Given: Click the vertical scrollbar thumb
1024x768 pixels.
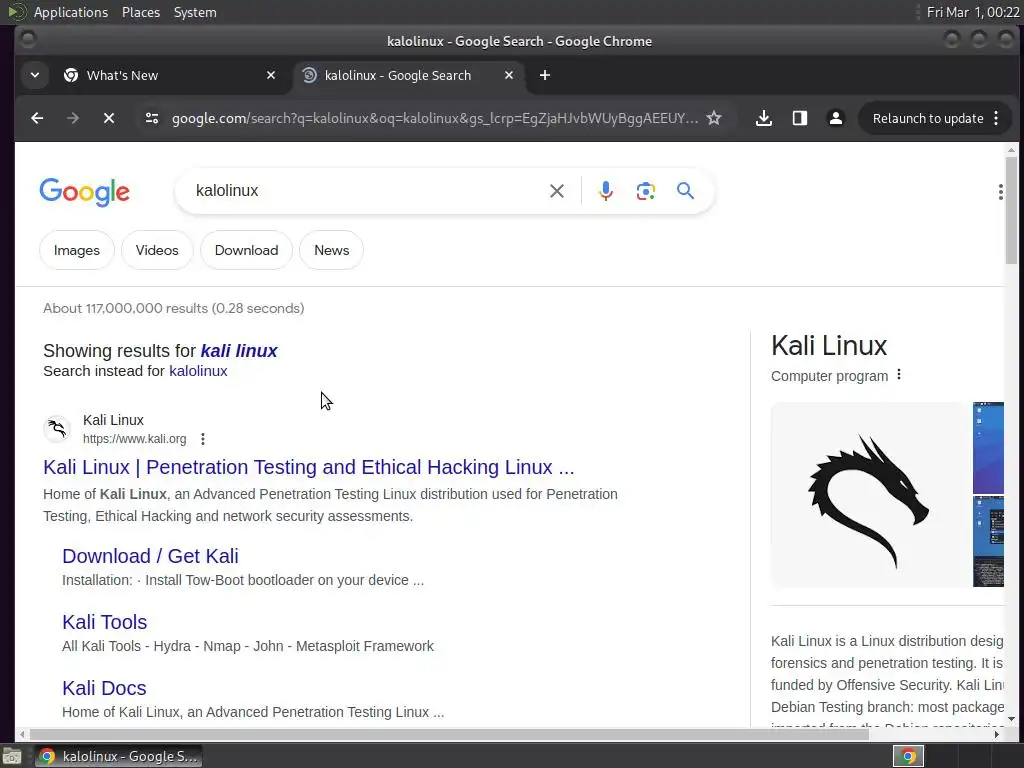Looking at the screenshot, I should (x=1012, y=210).
